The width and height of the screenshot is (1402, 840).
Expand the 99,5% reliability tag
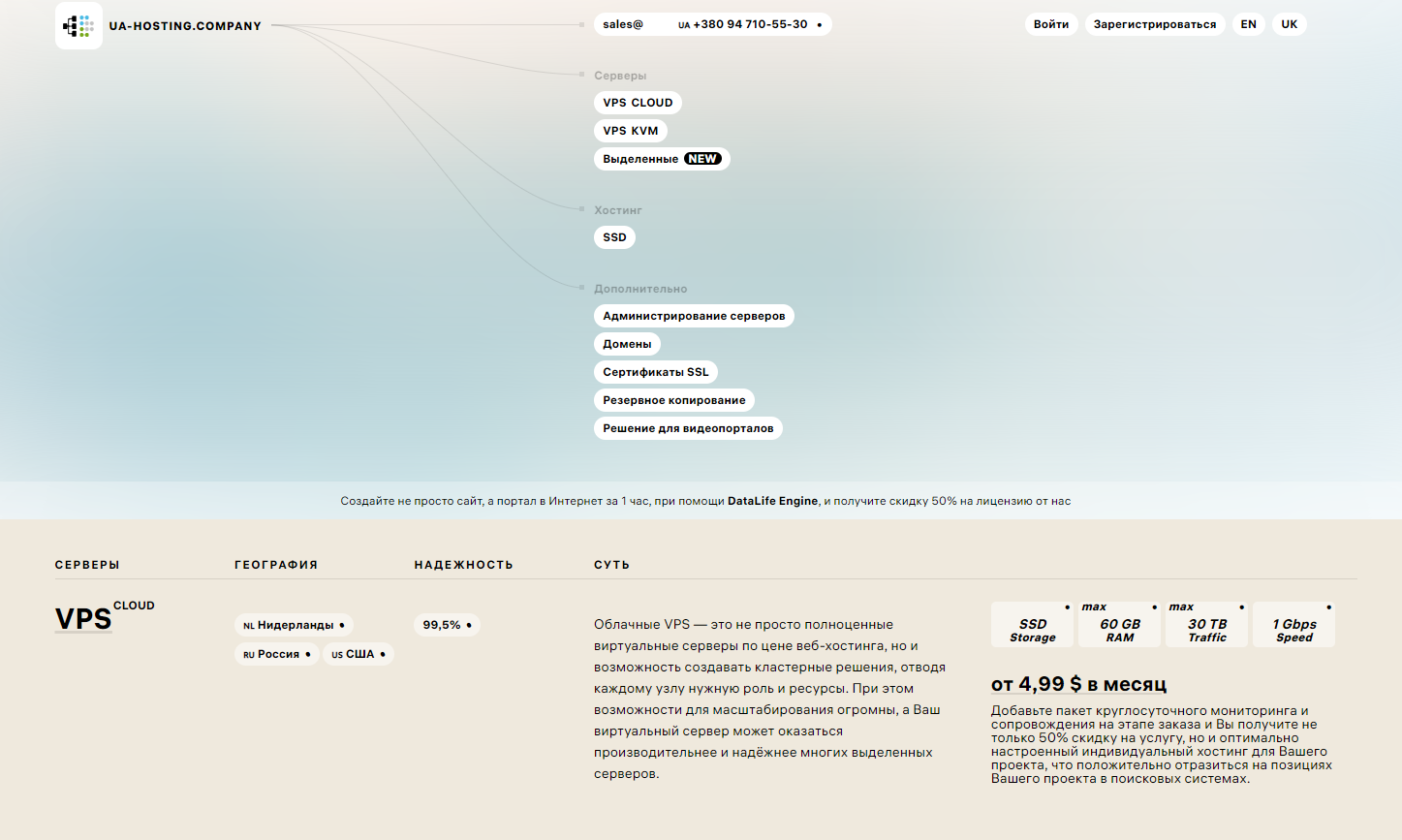pyautogui.click(x=447, y=625)
